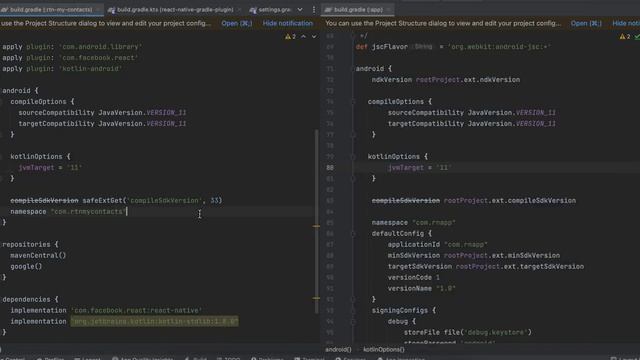The height and width of the screenshot is (360, 640).
Task: Click sourceCompatibility line in left editor
Action: point(102,113)
